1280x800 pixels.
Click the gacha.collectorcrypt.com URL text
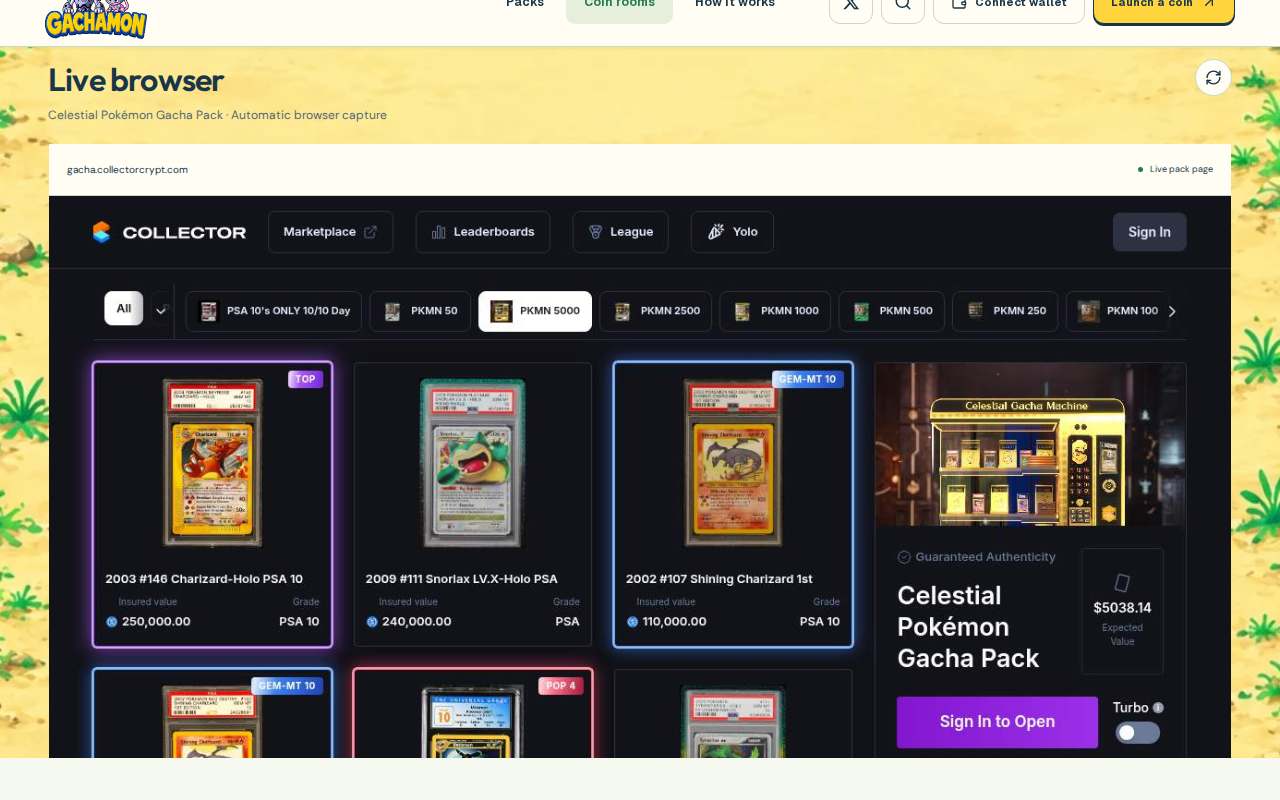pyautogui.click(x=127, y=169)
